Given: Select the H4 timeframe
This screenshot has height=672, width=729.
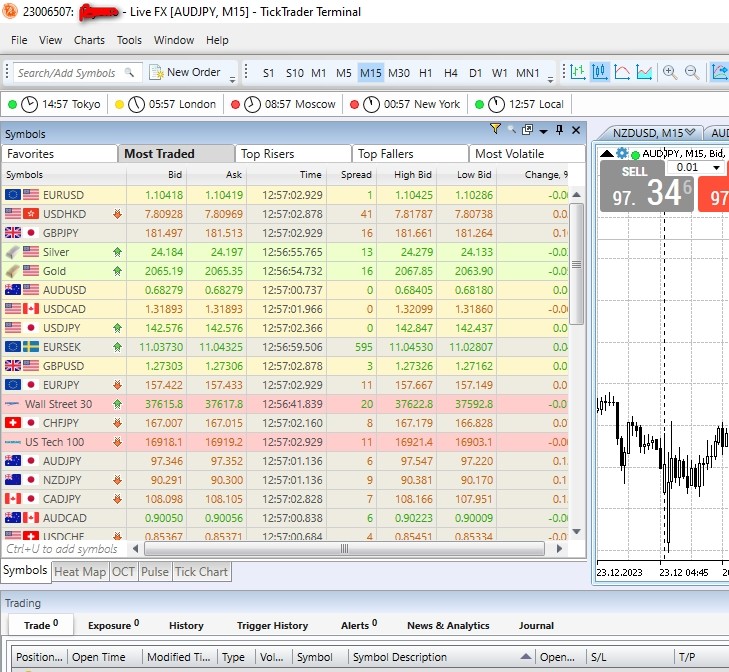Looking at the screenshot, I should point(451,73).
